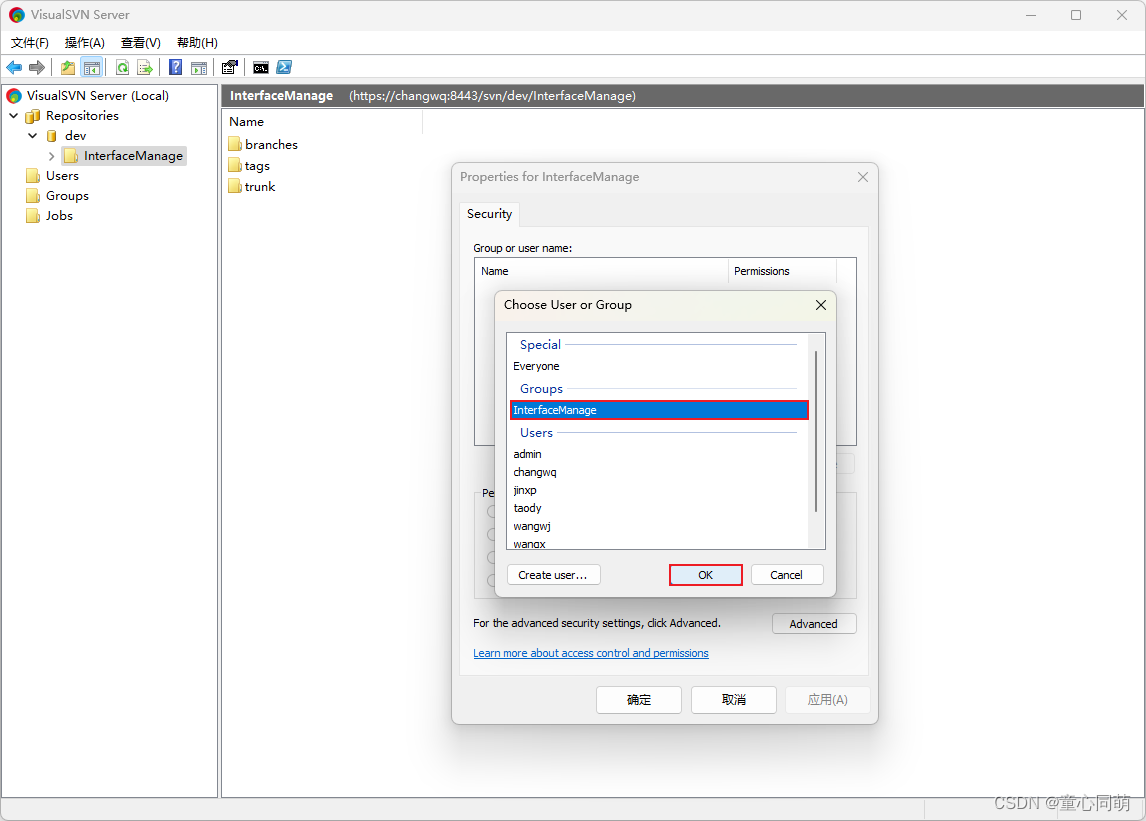Click the user list vertical scrollbar
Viewport: 1146px width, 821px height.
816,431
